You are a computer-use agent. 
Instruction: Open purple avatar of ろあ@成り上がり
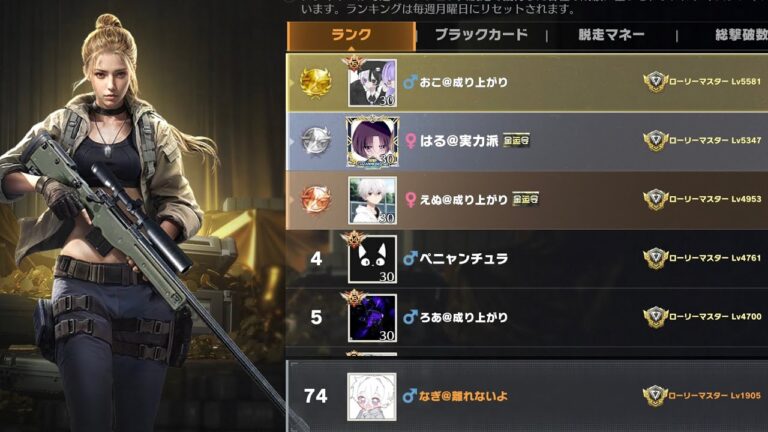click(372, 318)
